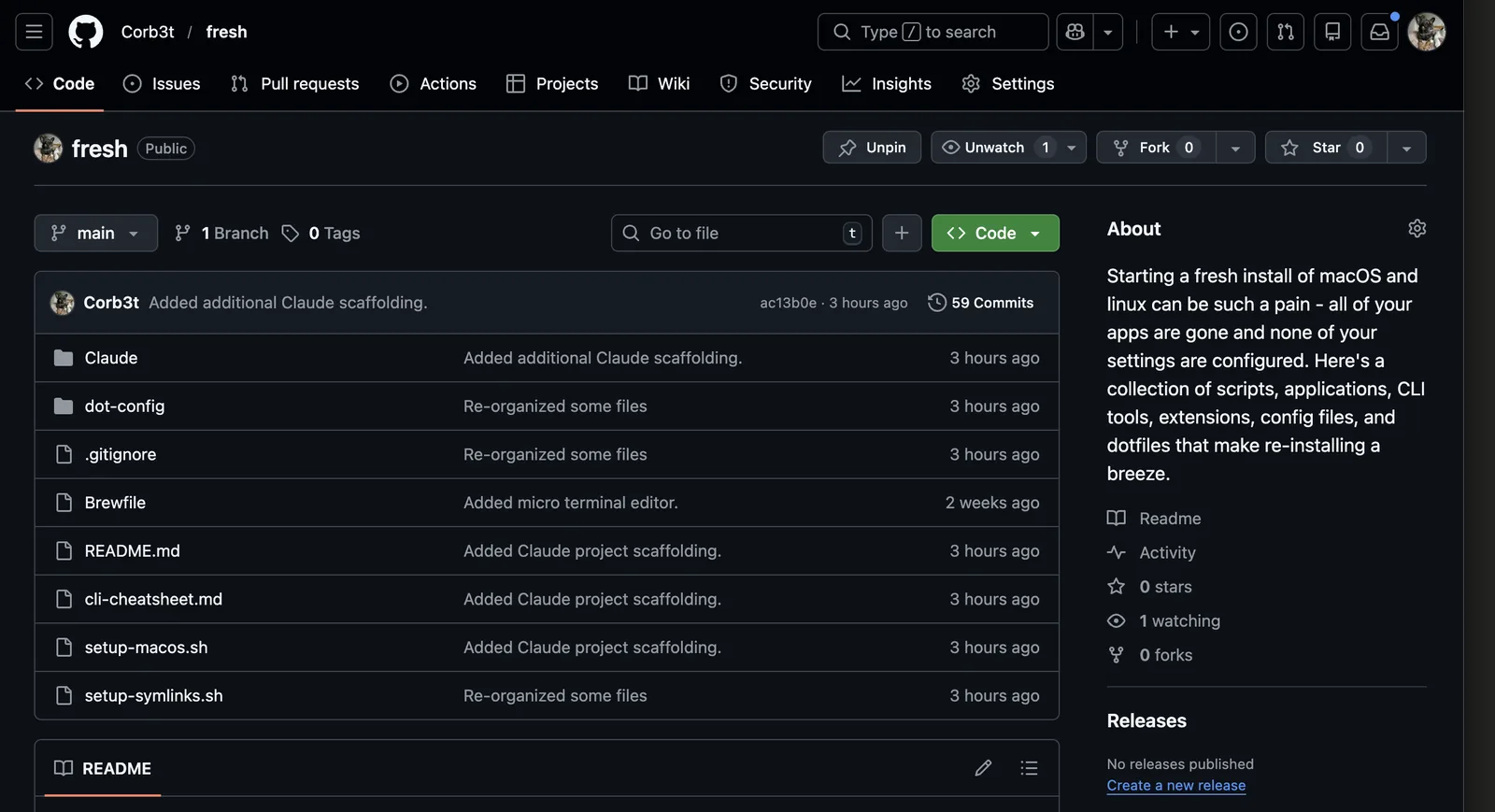View the 0 Tags link

[x=321, y=234]
